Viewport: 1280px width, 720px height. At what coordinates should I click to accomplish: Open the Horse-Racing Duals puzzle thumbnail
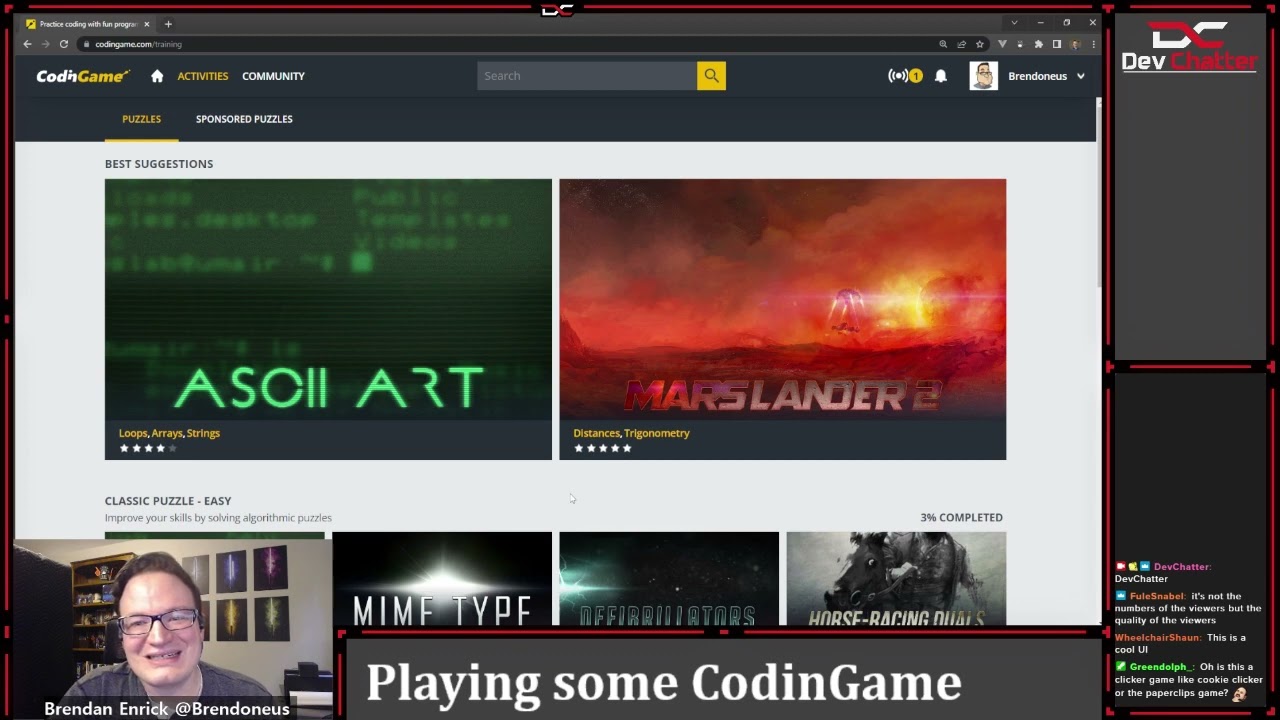tap(896, 579)
